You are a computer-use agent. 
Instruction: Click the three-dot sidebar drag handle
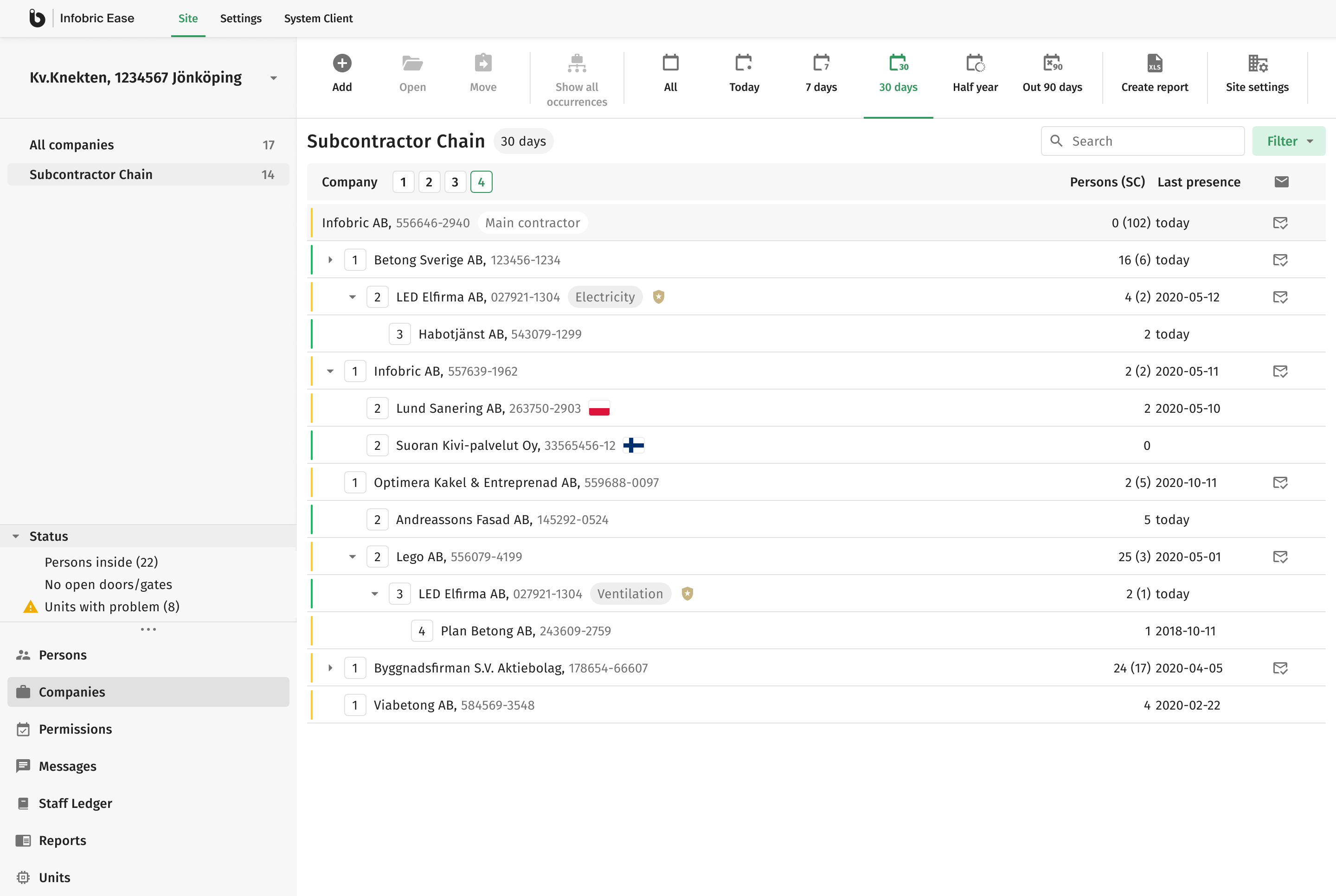(x=148, y=630)
